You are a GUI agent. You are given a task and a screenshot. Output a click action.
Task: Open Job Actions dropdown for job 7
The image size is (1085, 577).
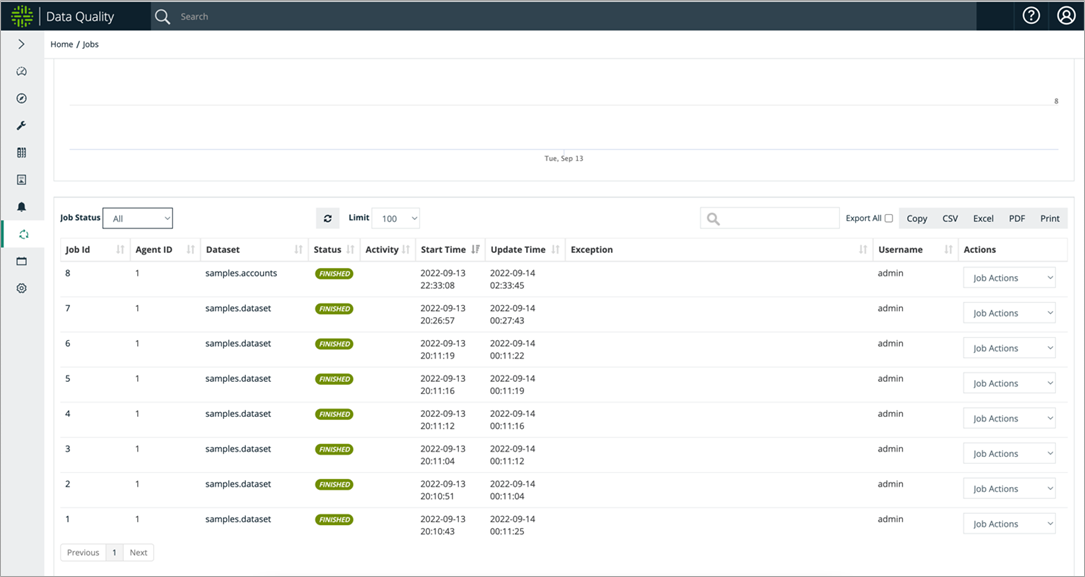[x=1010, y=313]
